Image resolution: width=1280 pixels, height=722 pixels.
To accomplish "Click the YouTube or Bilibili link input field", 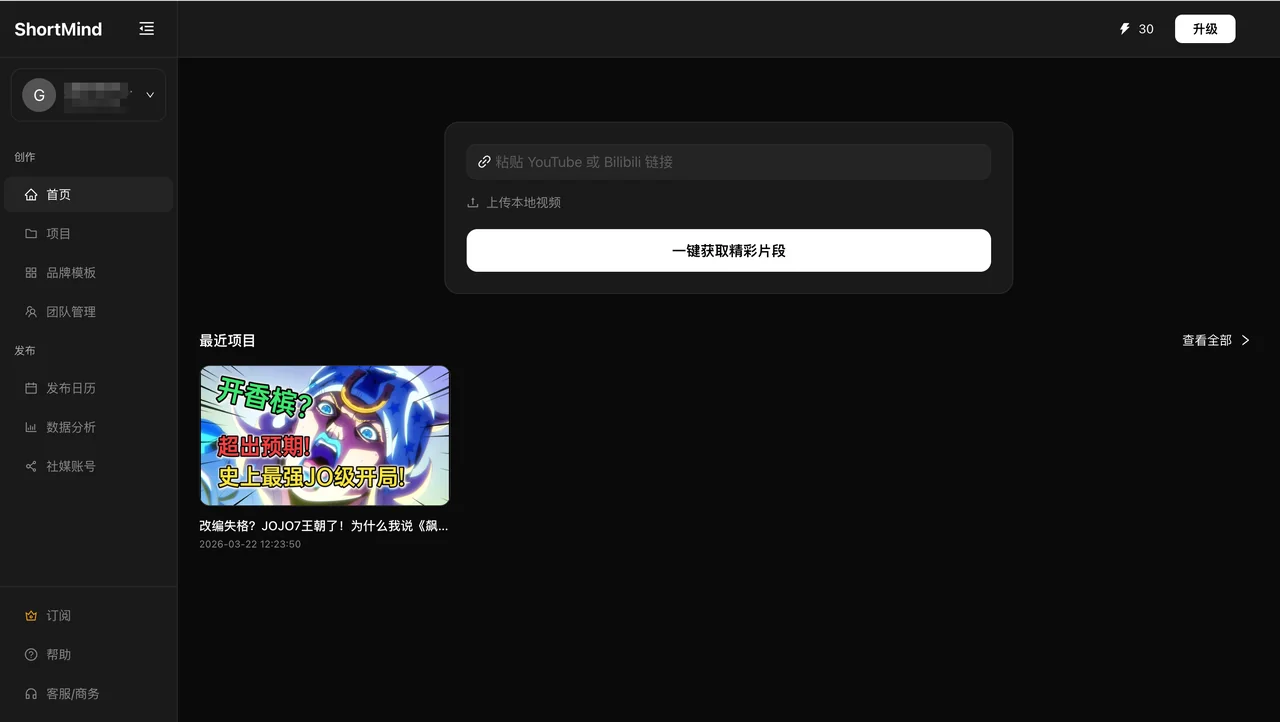I will click(x=729, y=162).
